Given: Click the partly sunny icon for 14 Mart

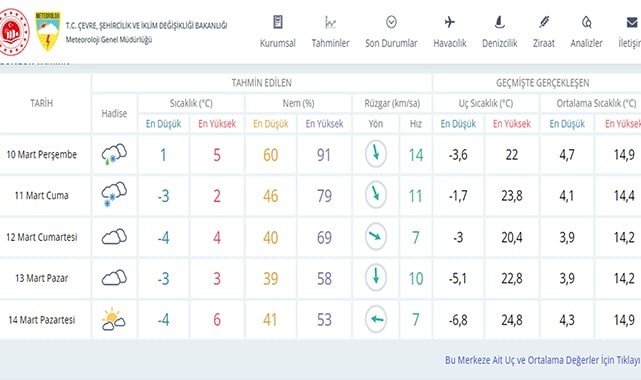Looking at the screenshot, I should coord(113,320).
